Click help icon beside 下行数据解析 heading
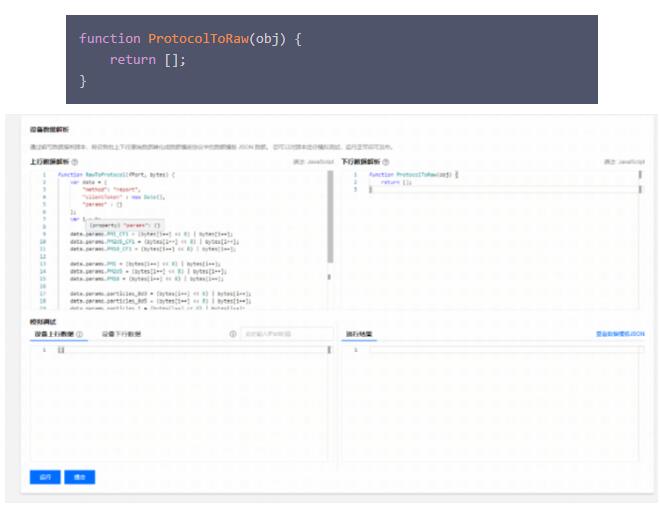The image size is (660, 507). point(386,161)
